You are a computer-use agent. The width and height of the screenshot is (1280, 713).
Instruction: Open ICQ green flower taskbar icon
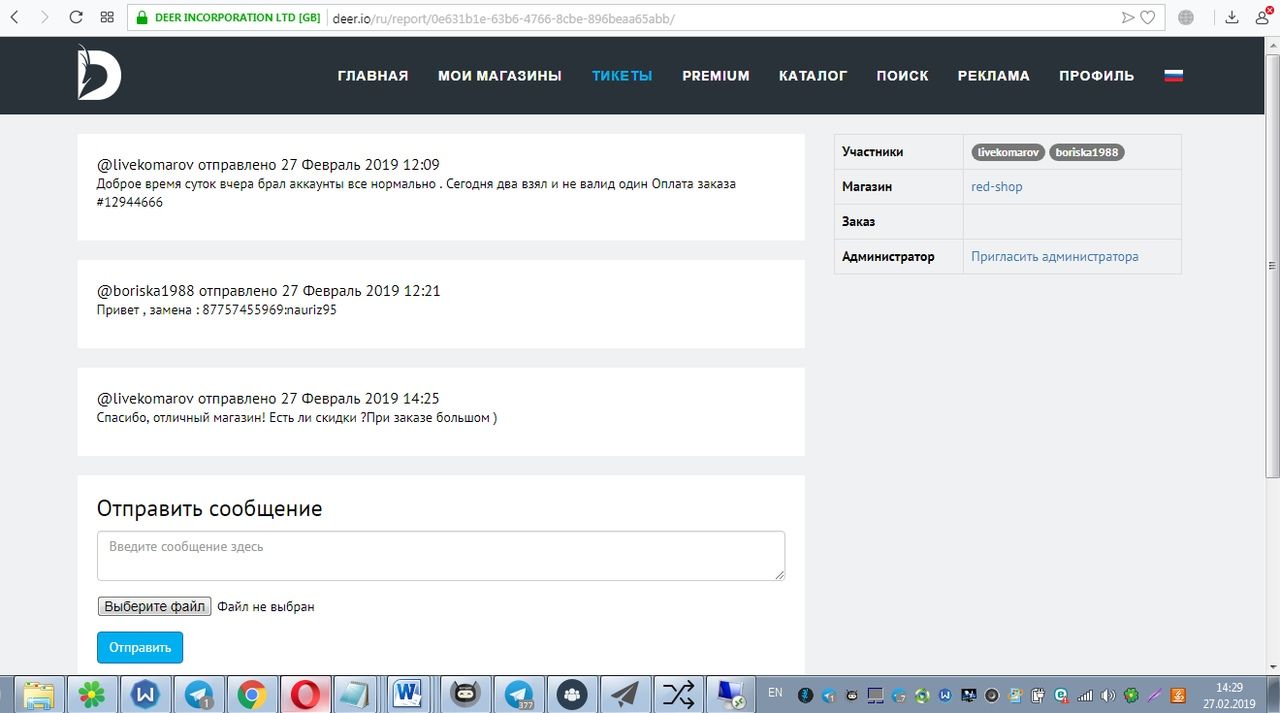point(92,694)
